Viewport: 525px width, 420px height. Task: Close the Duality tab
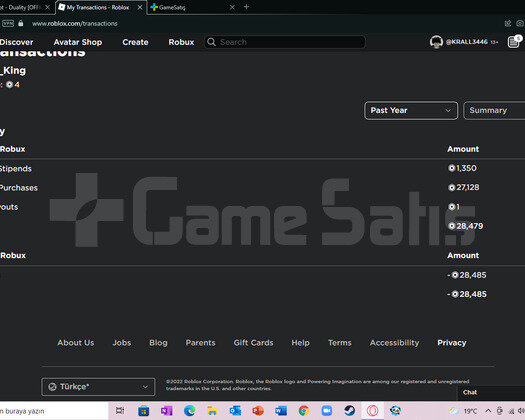[x=48, y=7]
